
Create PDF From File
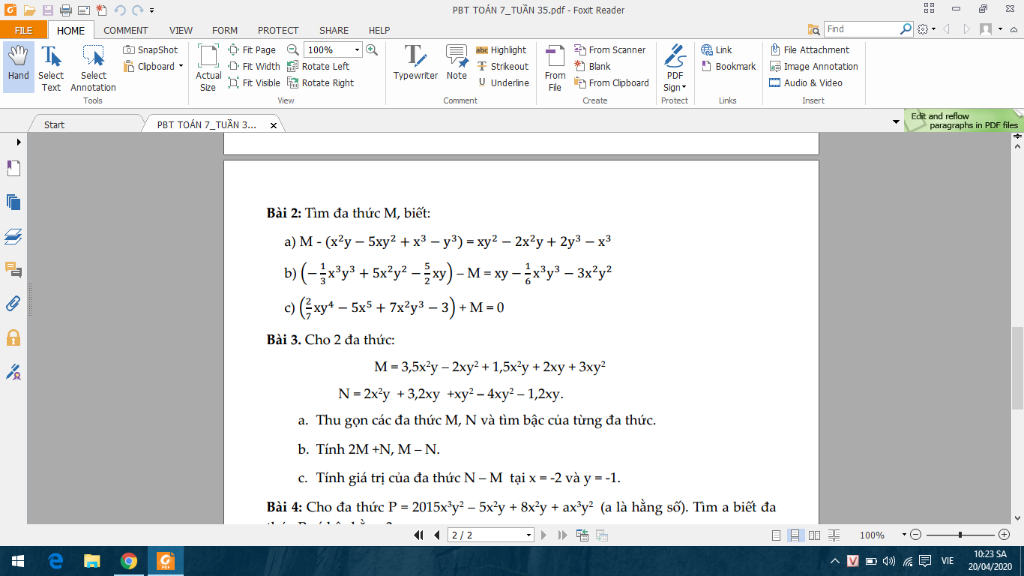coord(554,68)
